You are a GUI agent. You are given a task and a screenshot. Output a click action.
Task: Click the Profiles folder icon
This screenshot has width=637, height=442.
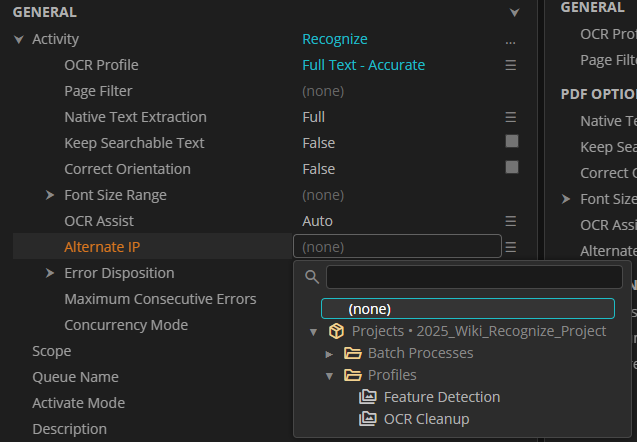coord(353,375)
